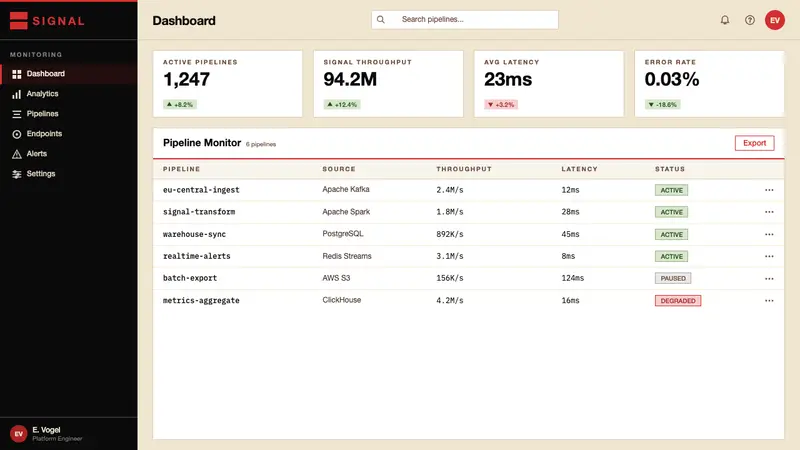Open more options for eu-central-ingest

(769, 190)
